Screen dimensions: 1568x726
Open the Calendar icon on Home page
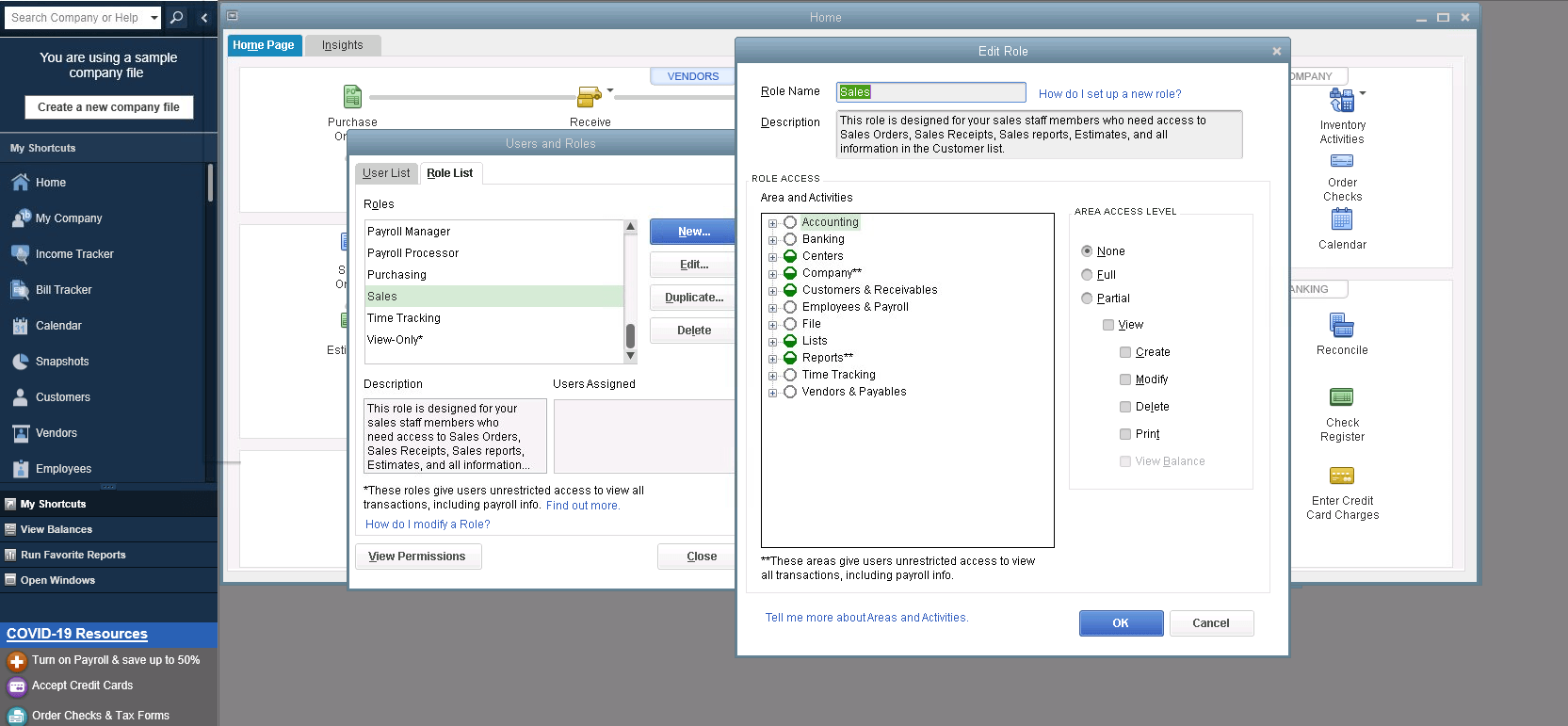coord(1341,220)
